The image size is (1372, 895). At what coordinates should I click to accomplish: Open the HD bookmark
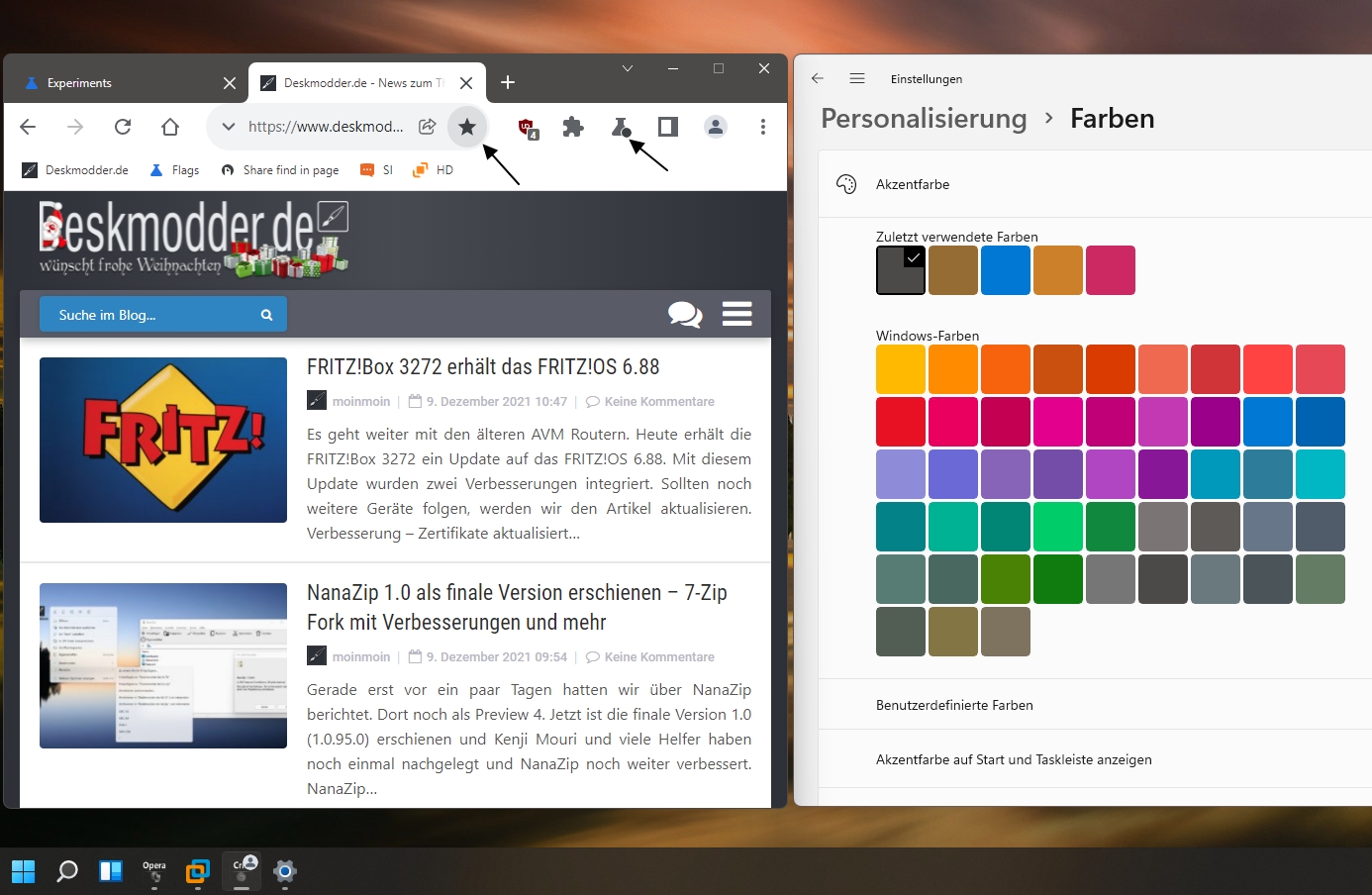pos(434,170)
